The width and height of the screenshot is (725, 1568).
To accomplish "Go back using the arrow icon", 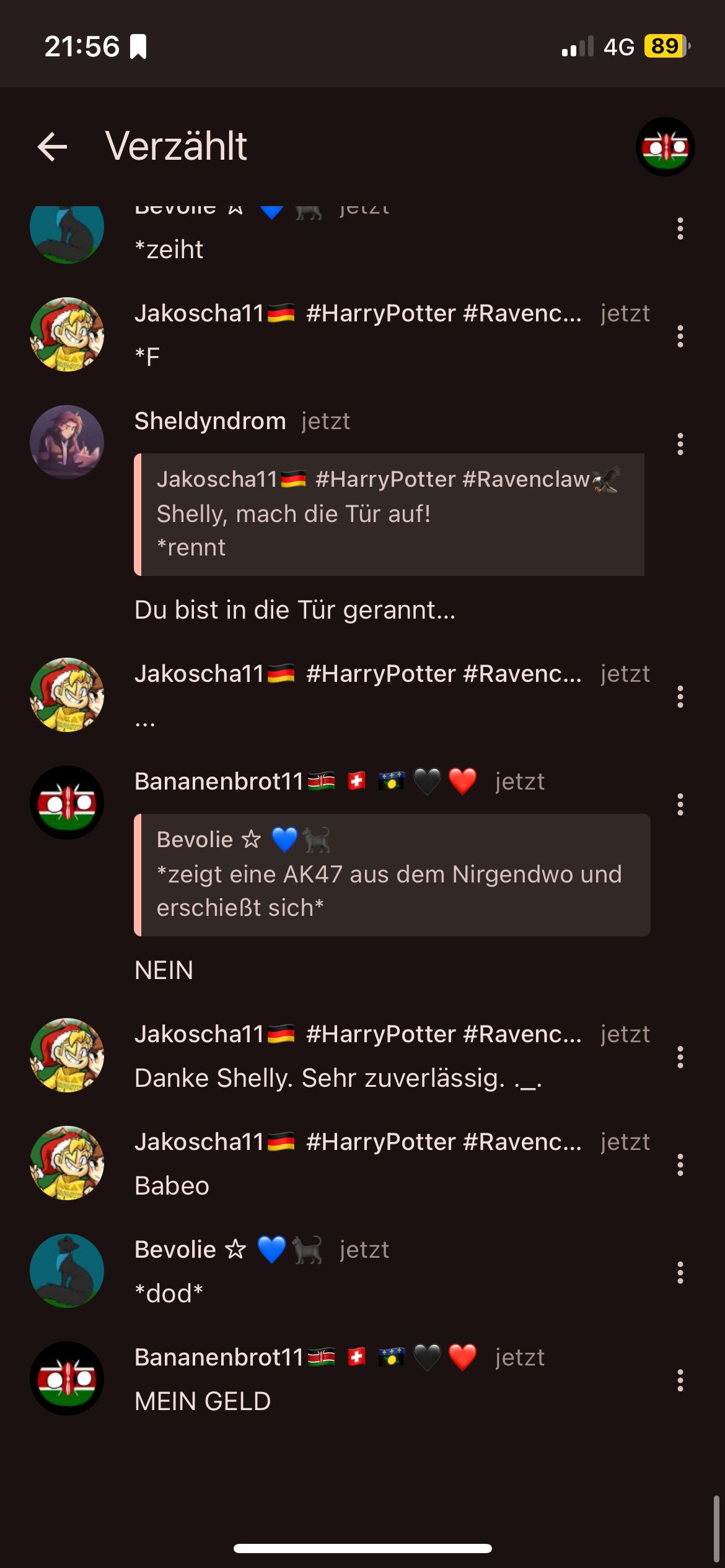I will (x=52, y=147).
